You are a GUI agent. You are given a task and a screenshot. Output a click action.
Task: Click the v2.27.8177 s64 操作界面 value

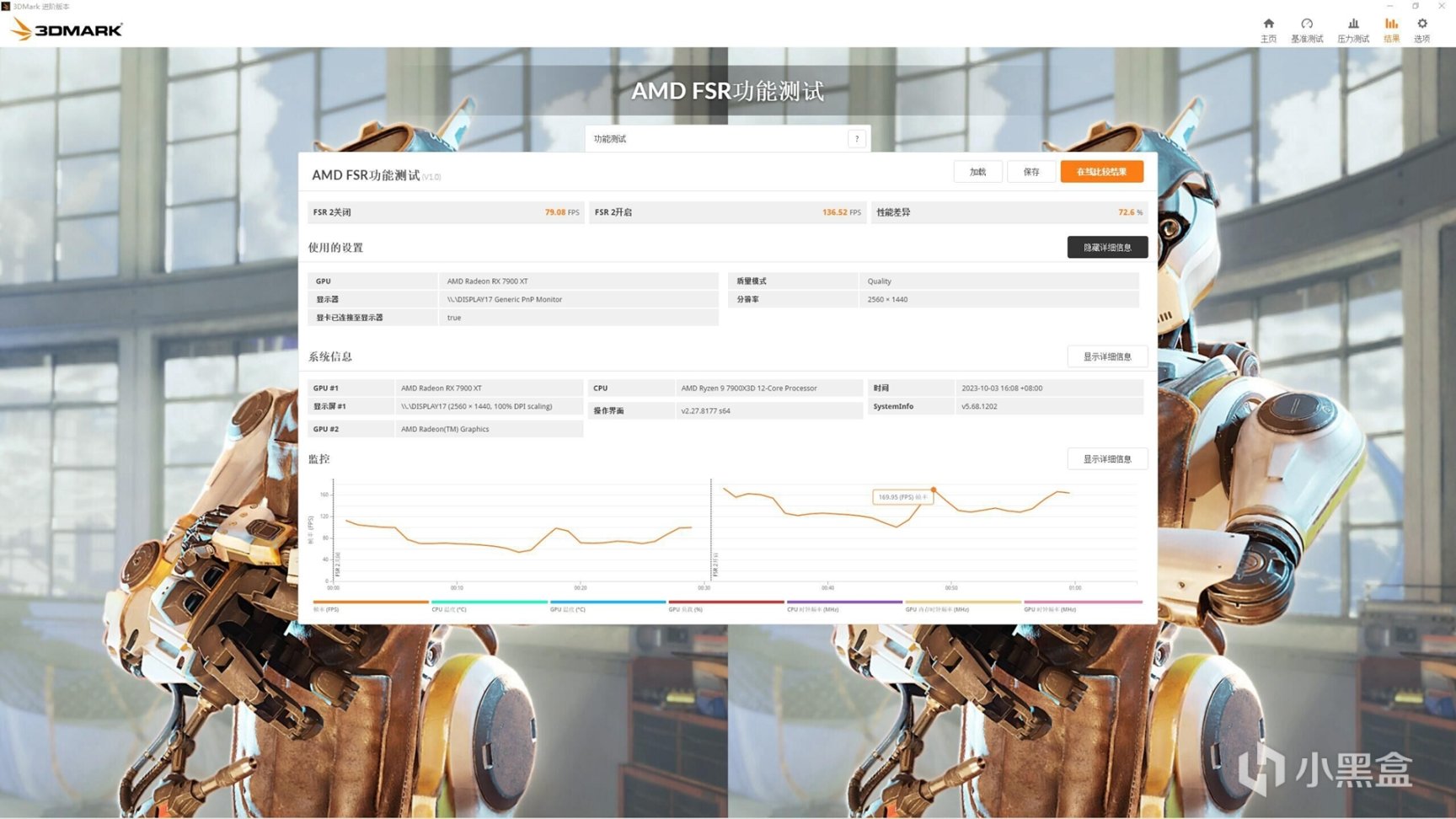coord(705,411)
